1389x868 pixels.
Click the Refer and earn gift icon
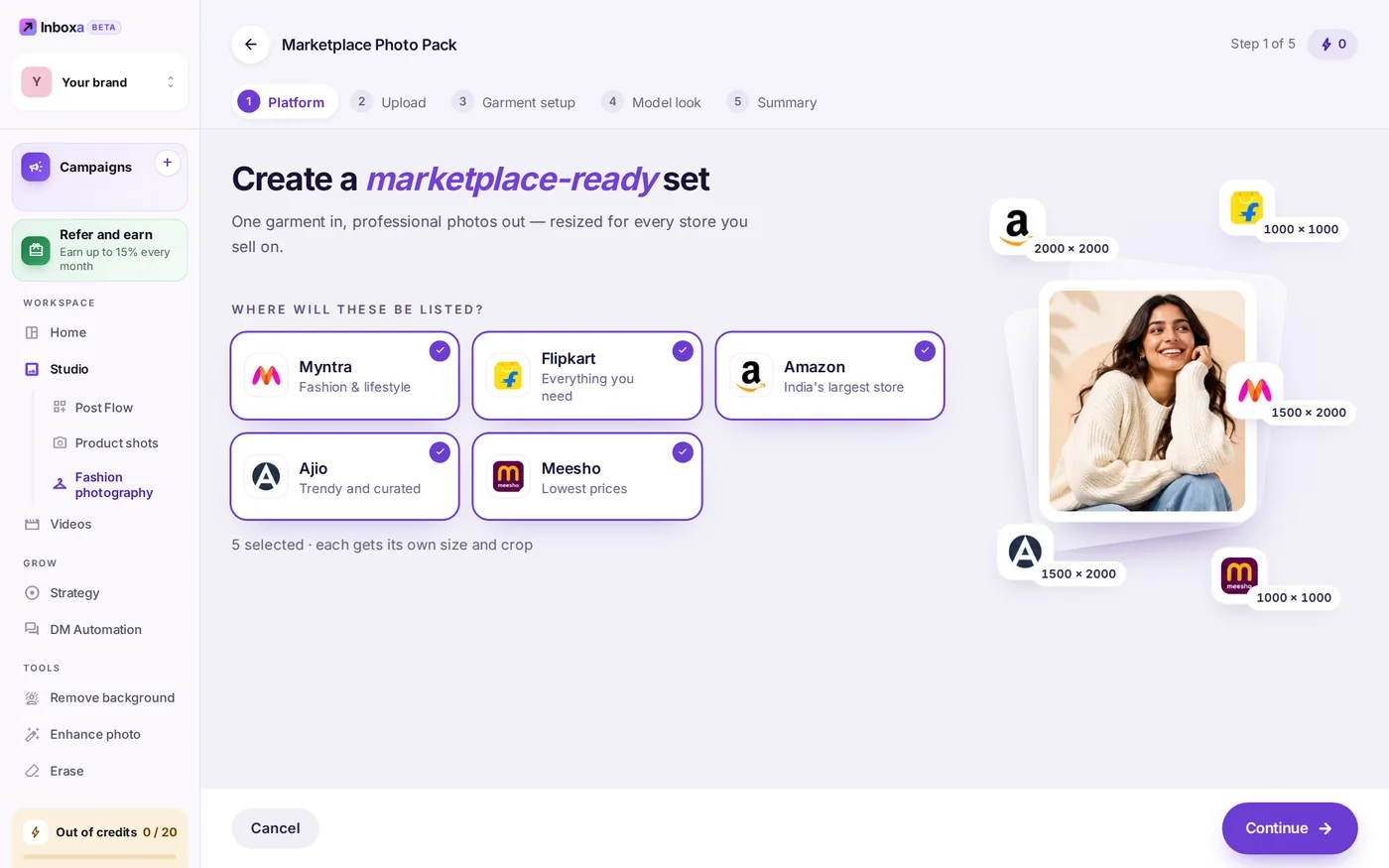36,250
